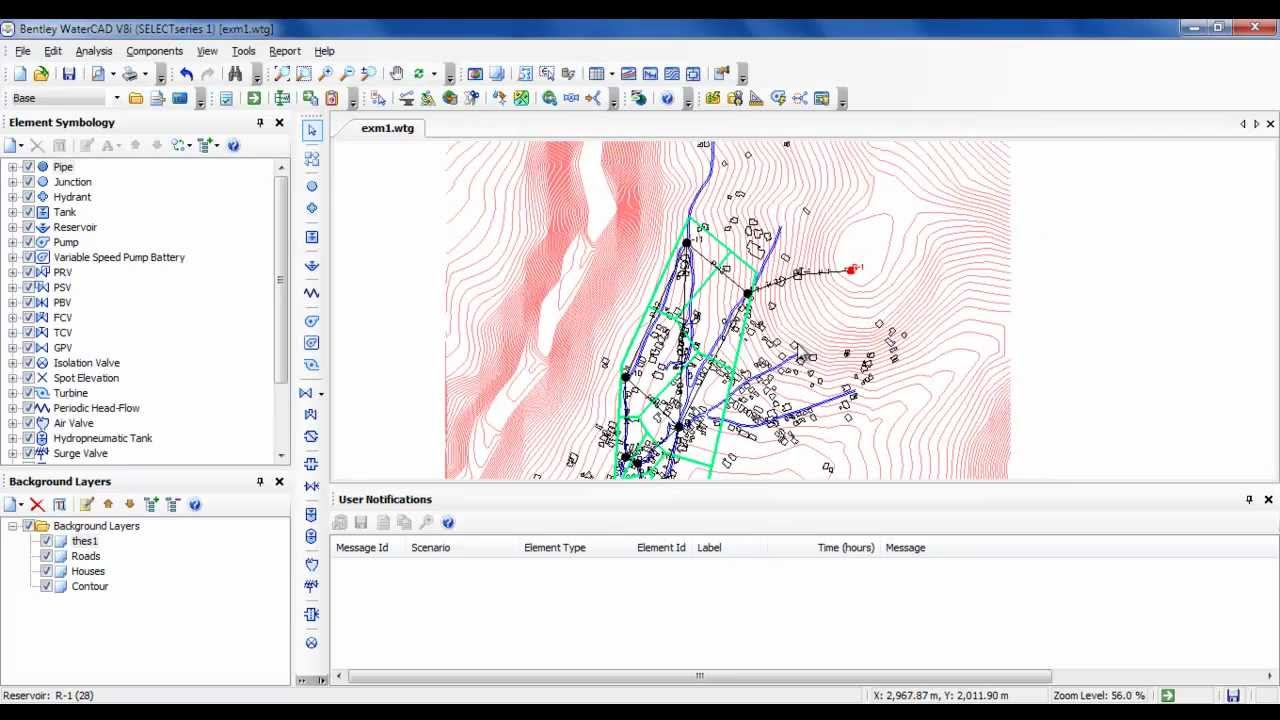Close the User Notifications panel
This screenshot has height=720, width=1280.
pos(1268,499)
